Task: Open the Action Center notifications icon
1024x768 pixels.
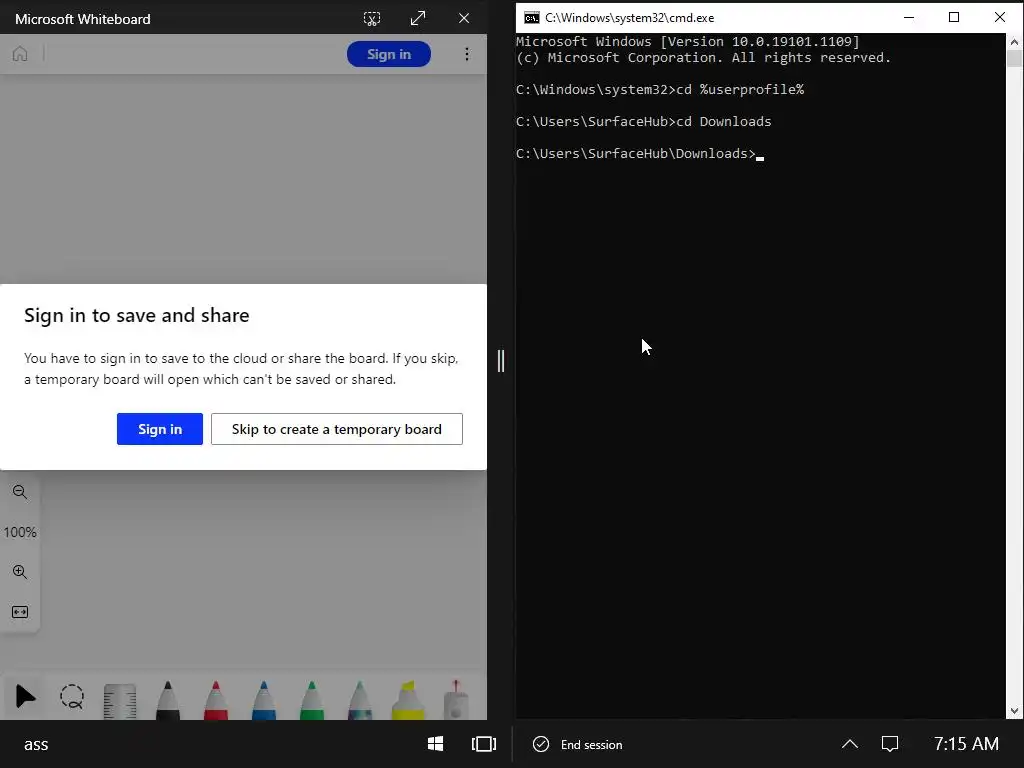Action: (x=890, y=744)
